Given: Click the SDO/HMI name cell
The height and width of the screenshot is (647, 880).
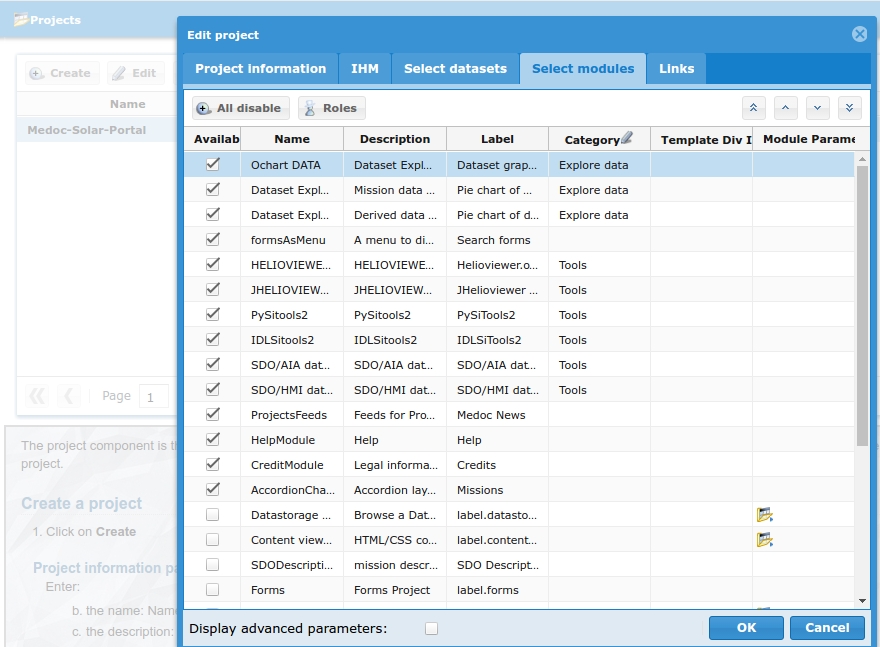Looking at the screenshot, I should pos(292,389).
